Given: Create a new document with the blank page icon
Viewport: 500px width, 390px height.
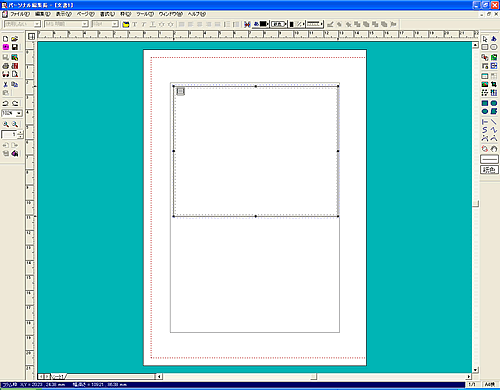Looking at the screenshot, I should coord(5,39).
